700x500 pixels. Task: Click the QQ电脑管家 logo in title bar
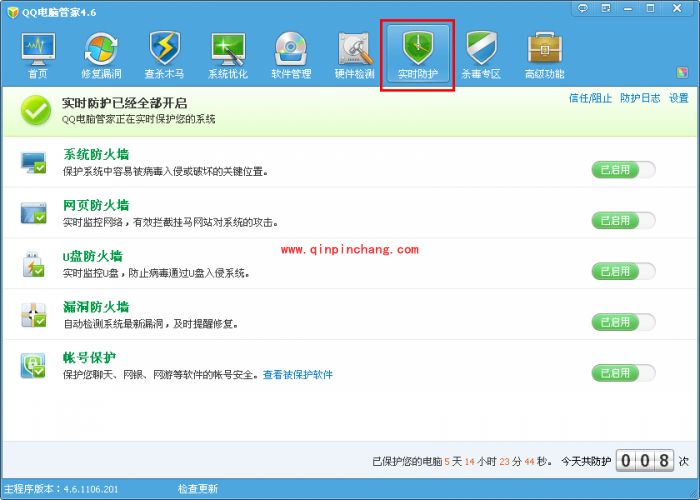tap(12, 12)
